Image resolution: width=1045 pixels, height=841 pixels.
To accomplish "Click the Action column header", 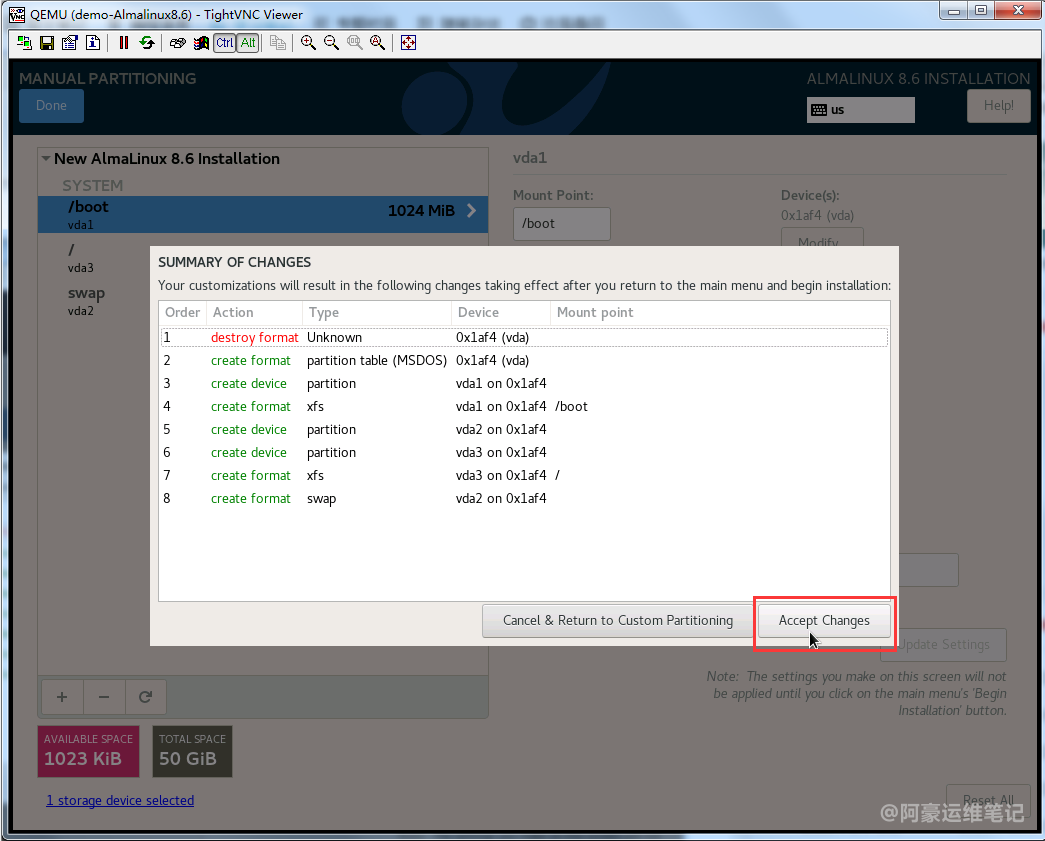I will (255, 313).
